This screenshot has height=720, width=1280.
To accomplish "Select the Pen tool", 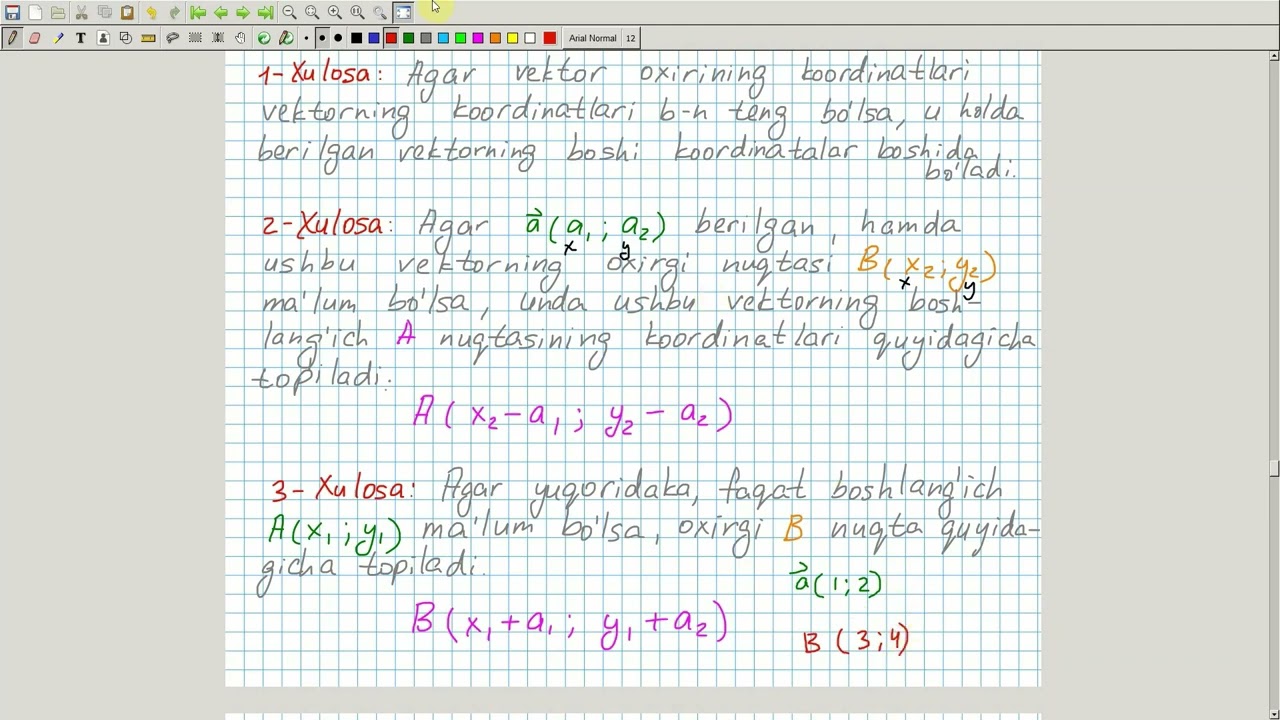I will (12, 38).
